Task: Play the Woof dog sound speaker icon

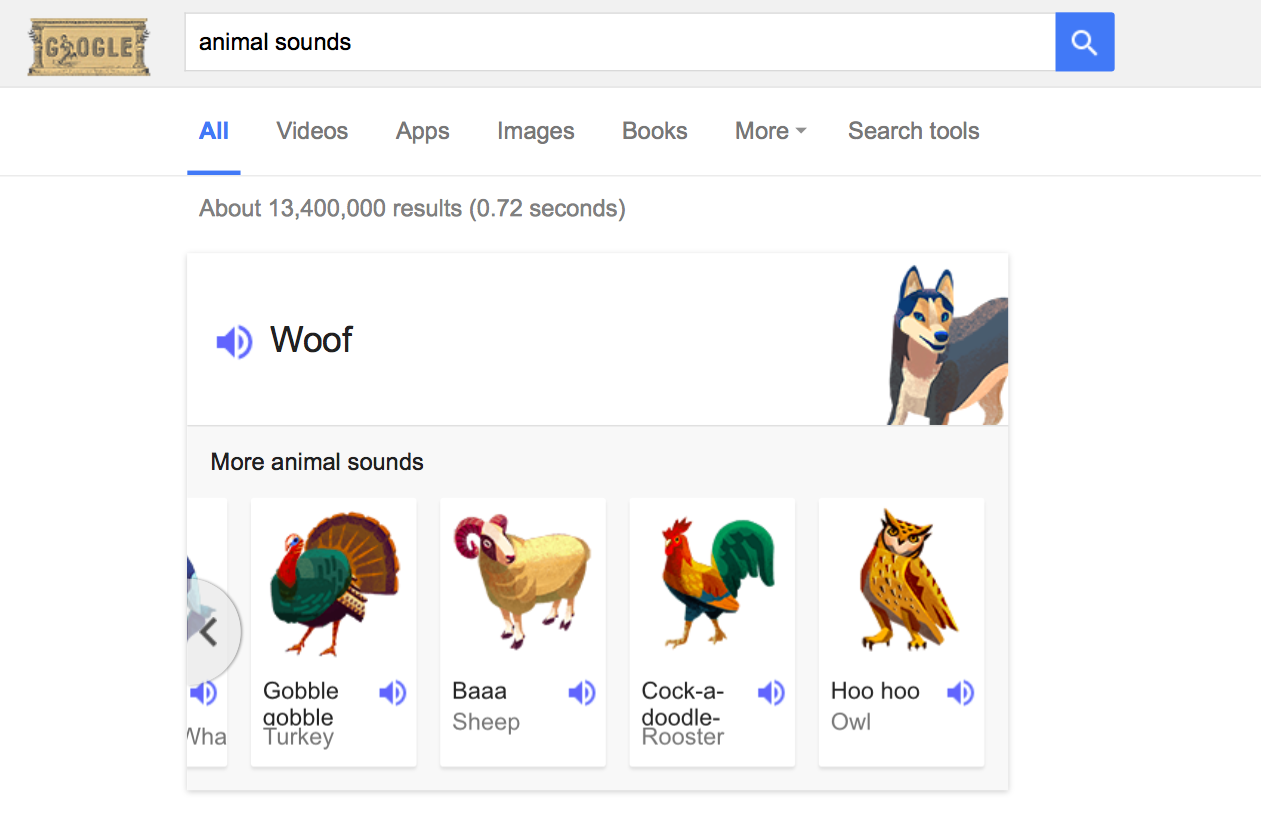Action: pos(234,341)
